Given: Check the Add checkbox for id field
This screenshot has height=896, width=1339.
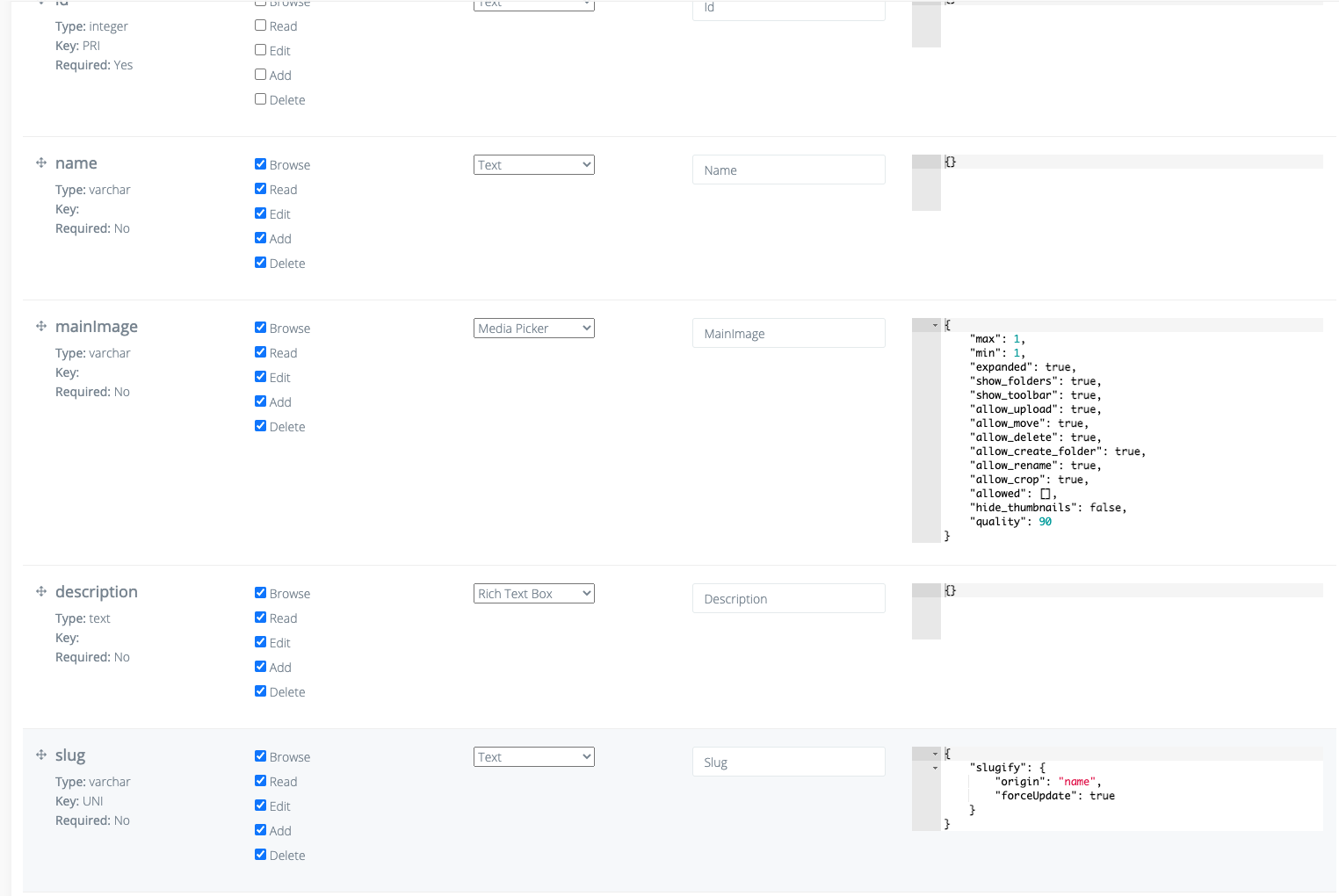Looking at the screenshot, I should pos(260,74).
